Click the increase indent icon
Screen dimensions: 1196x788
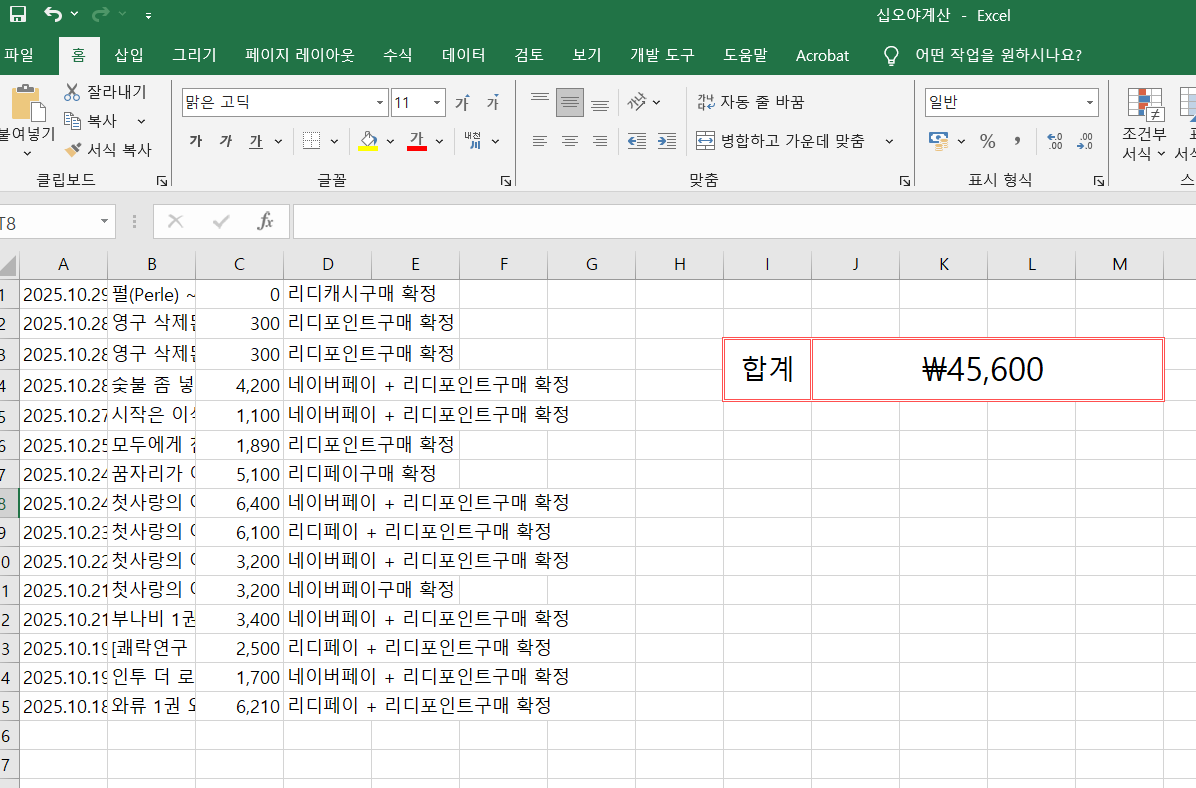[x=667, y=141]
